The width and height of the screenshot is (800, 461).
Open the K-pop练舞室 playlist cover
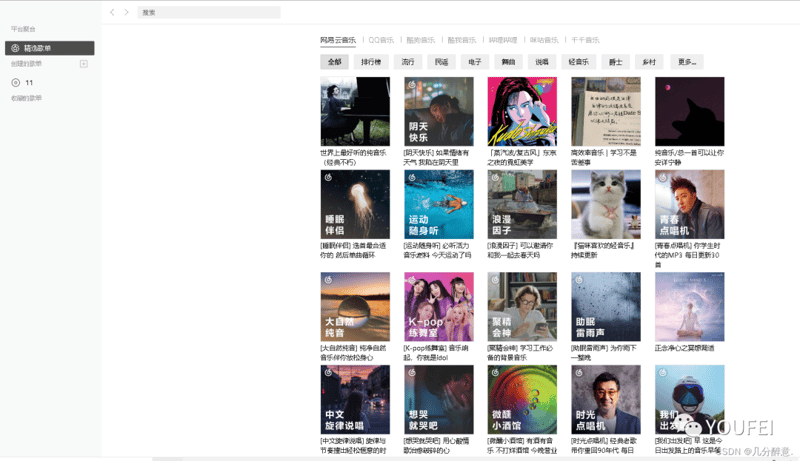point(439,306)
